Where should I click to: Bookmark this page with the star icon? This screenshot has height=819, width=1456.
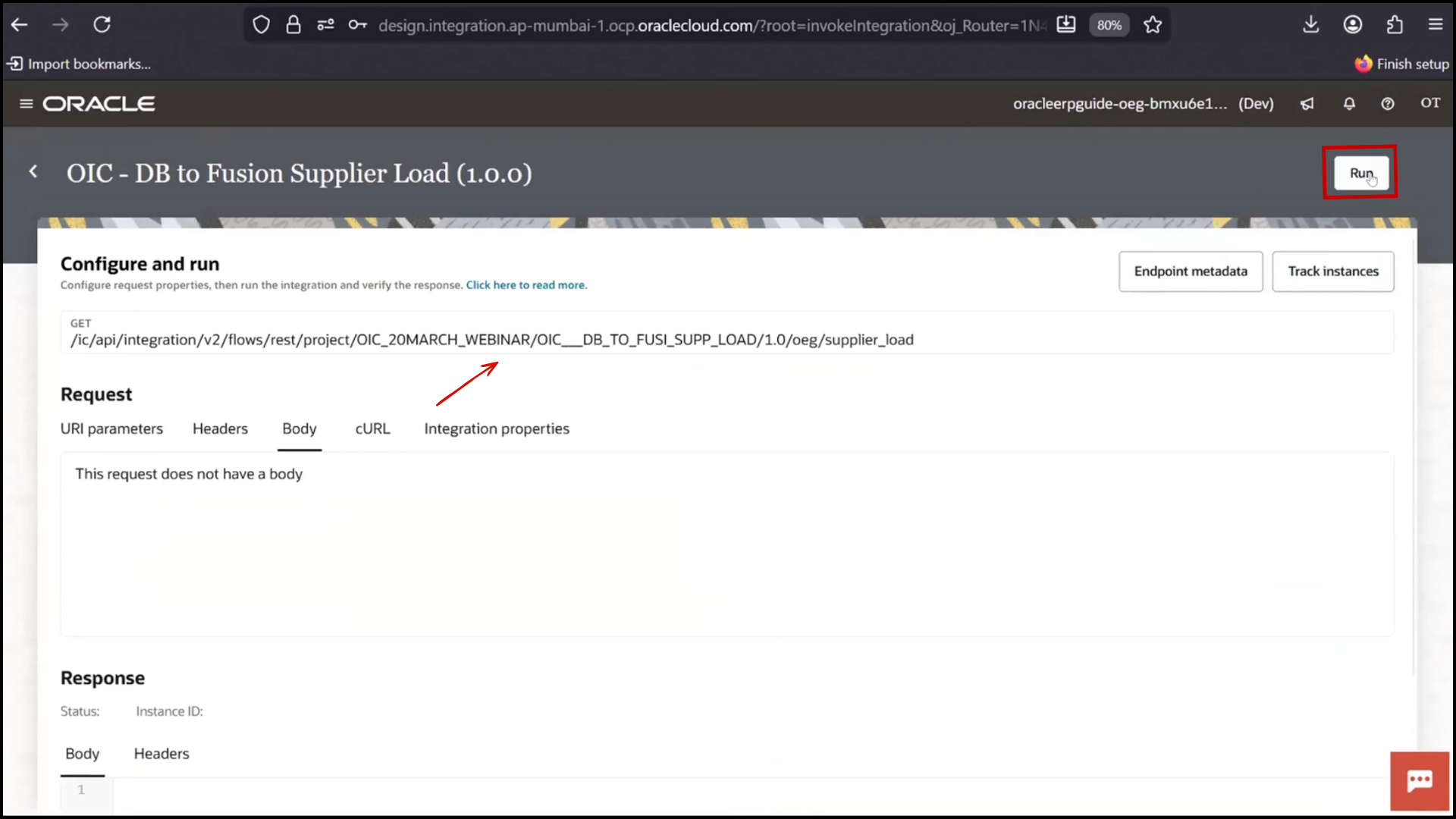tap(1153, 25)
